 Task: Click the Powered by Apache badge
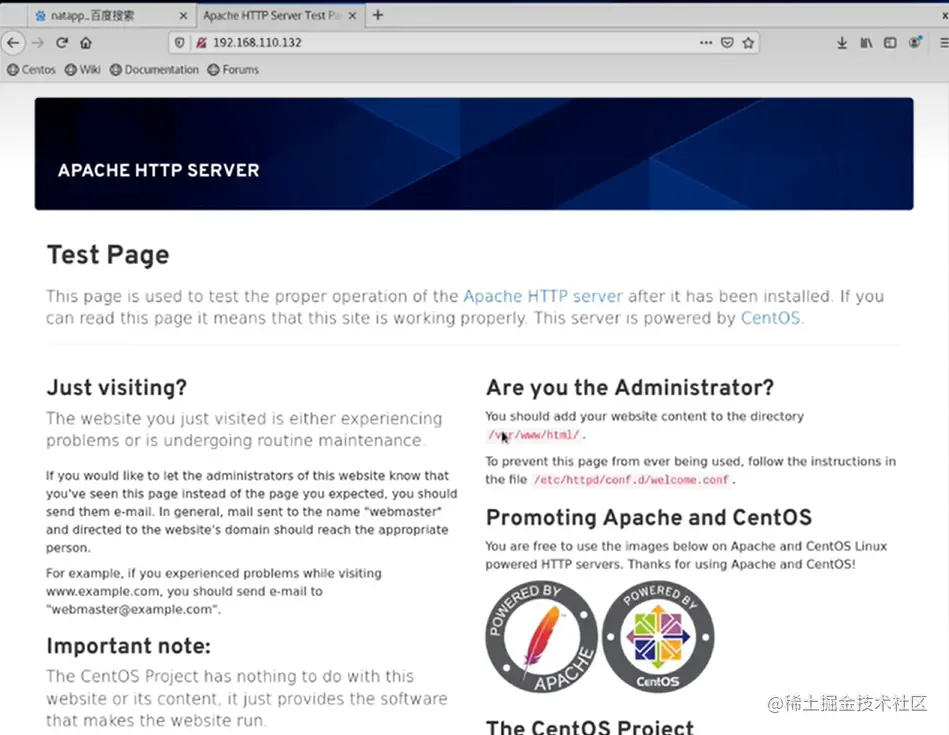(542, 637)
